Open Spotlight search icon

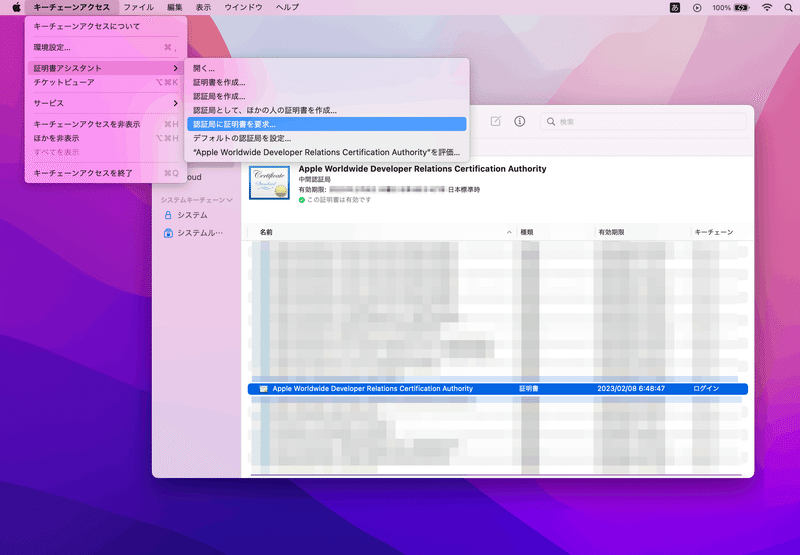point(788,8)
